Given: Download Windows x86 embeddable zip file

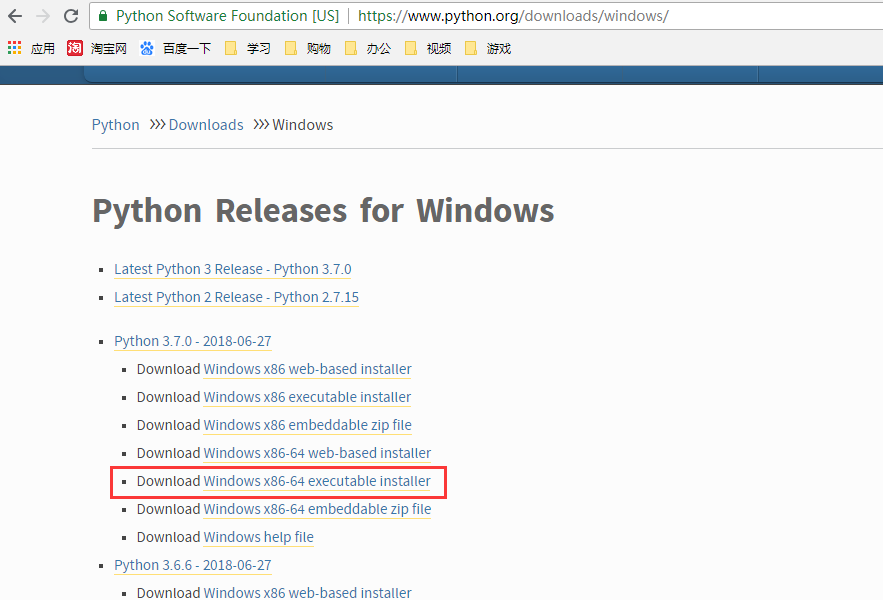Looking at the screenshot, I should (307, 425).
